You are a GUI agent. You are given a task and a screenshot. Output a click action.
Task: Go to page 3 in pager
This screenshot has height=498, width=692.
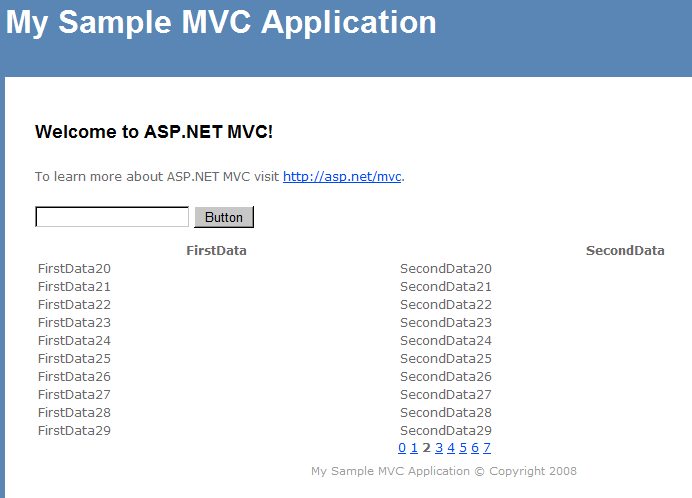pyautogui.click(x=439, y=448)
